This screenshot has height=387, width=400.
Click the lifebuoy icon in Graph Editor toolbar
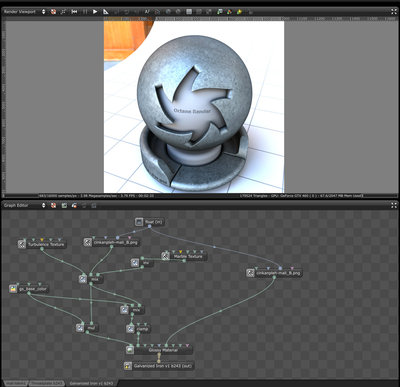click(53, 205)
